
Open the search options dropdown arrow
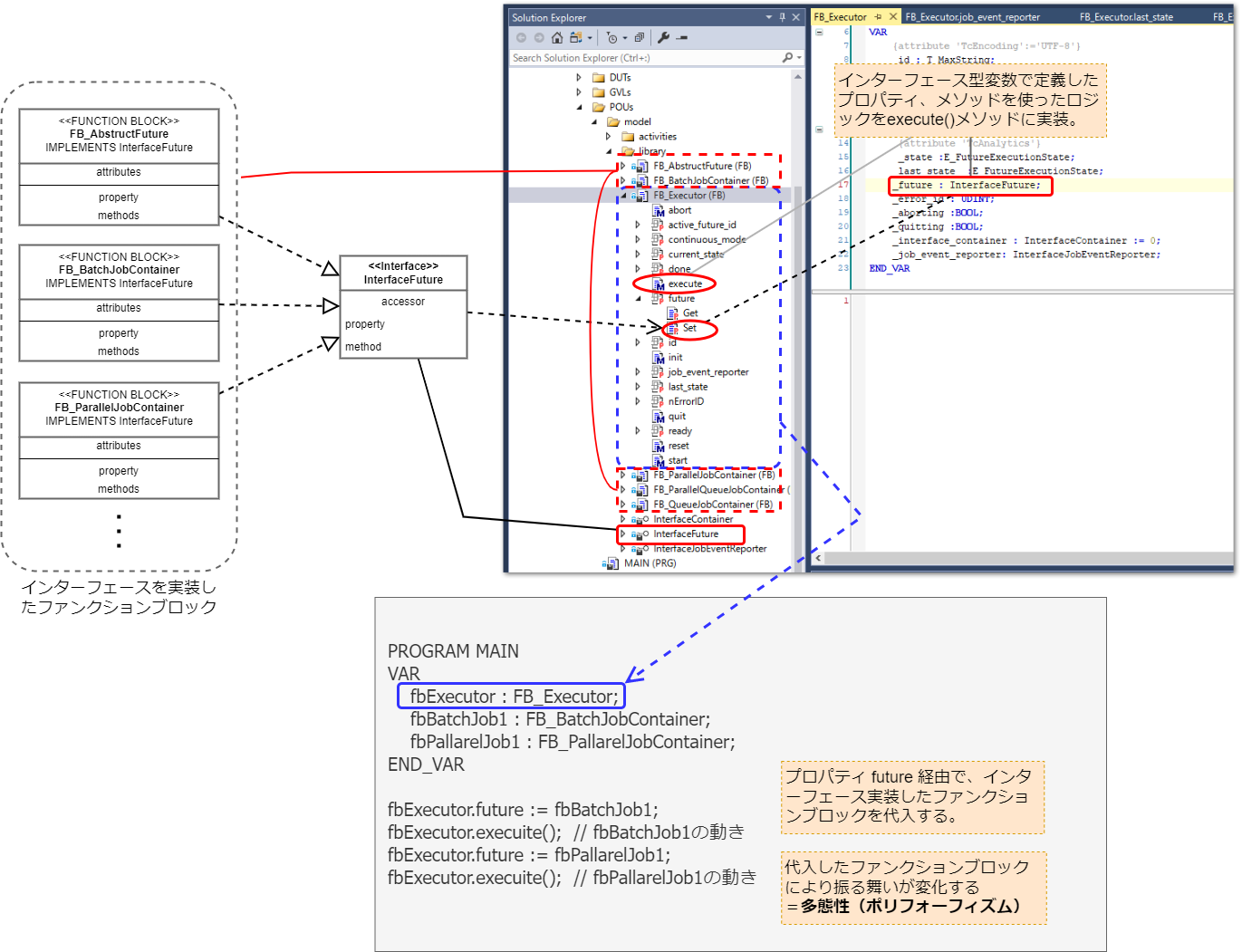(799, 58)
